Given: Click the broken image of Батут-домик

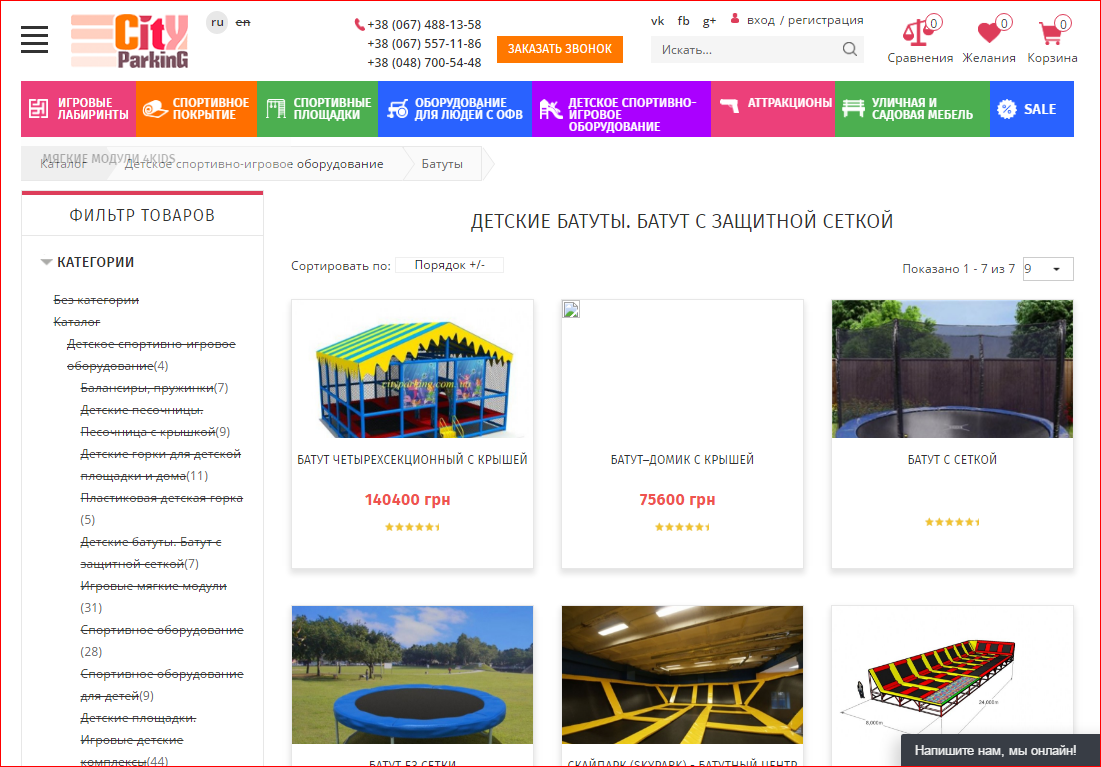Looking at the screenshot, I should 571,309.
